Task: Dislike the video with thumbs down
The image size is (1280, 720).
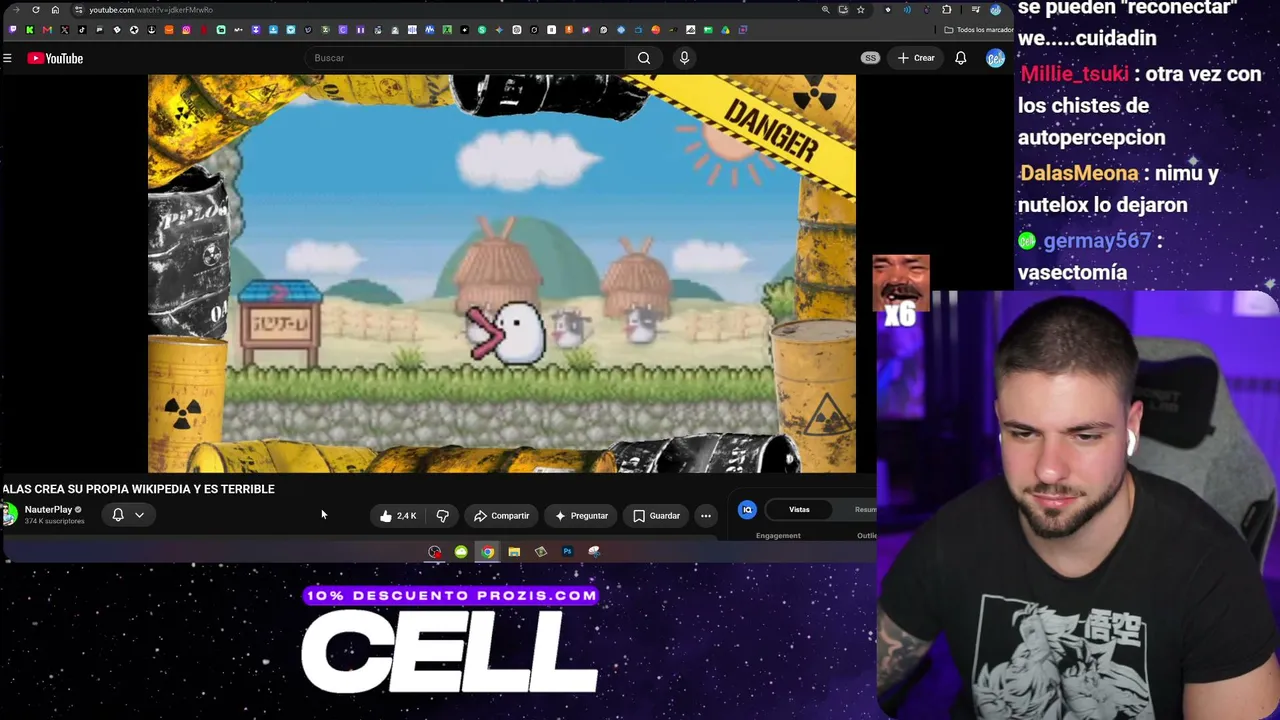Action: point(442,516)
